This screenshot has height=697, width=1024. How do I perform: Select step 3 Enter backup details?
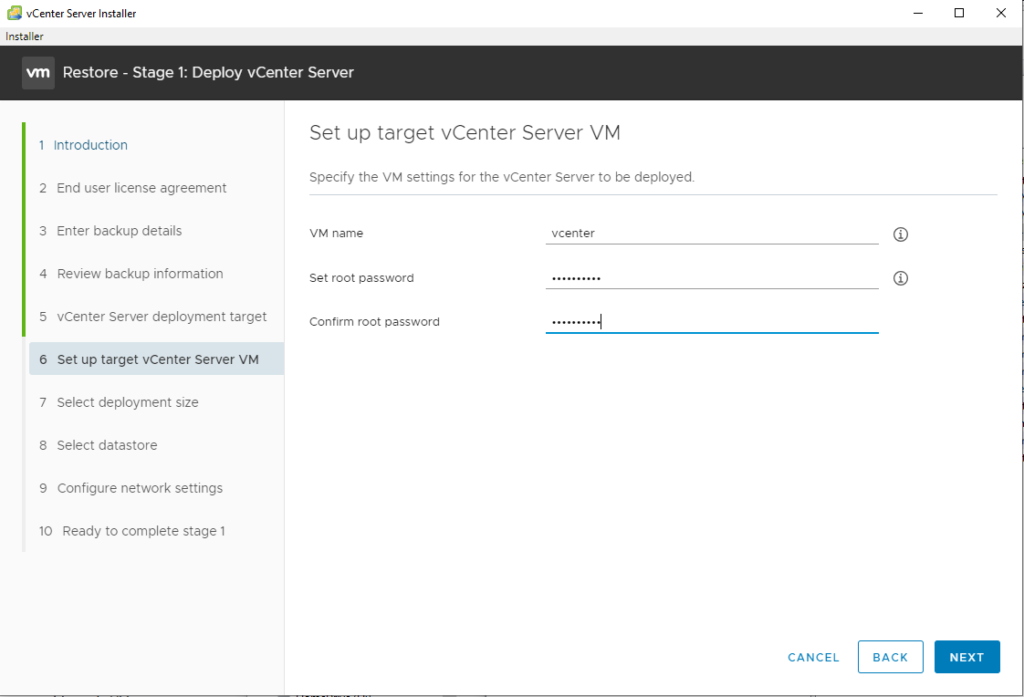pyautogui.click(x=110, y=231)
